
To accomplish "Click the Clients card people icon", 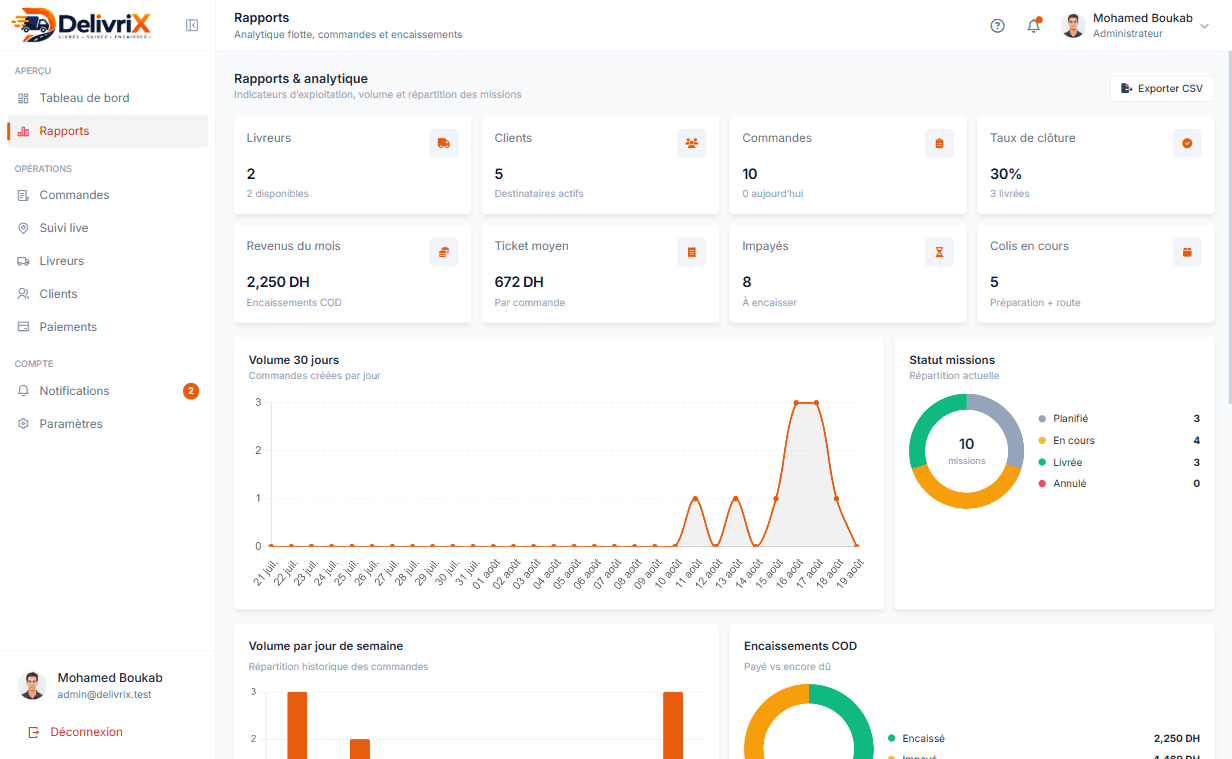I will (691, 143).
